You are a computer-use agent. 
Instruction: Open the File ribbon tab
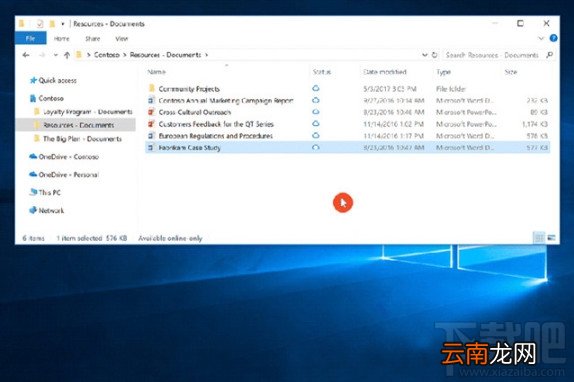[x=30, y=38]
